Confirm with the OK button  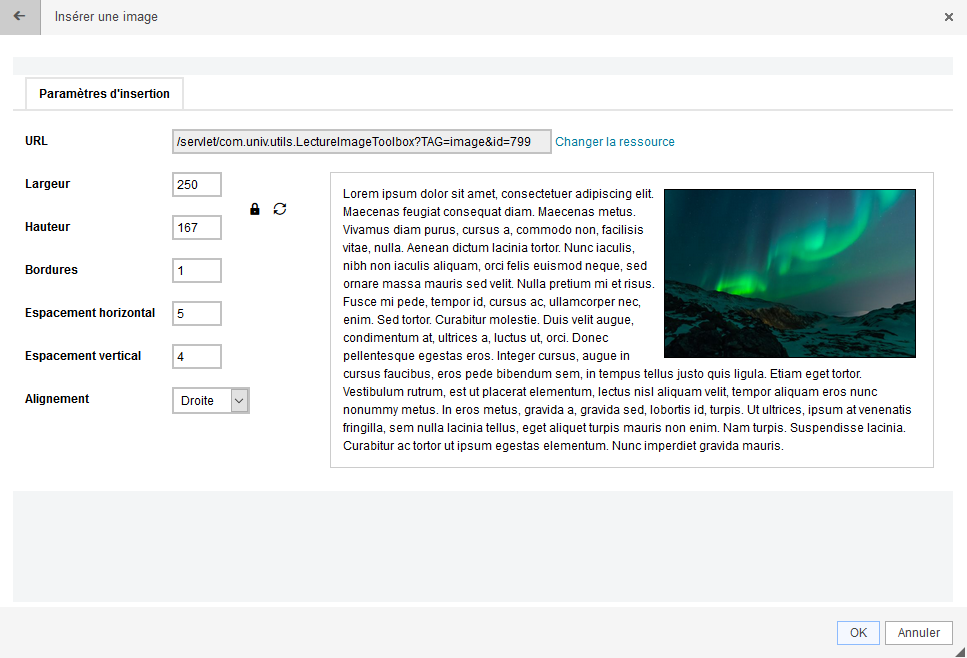click(858, 633)
